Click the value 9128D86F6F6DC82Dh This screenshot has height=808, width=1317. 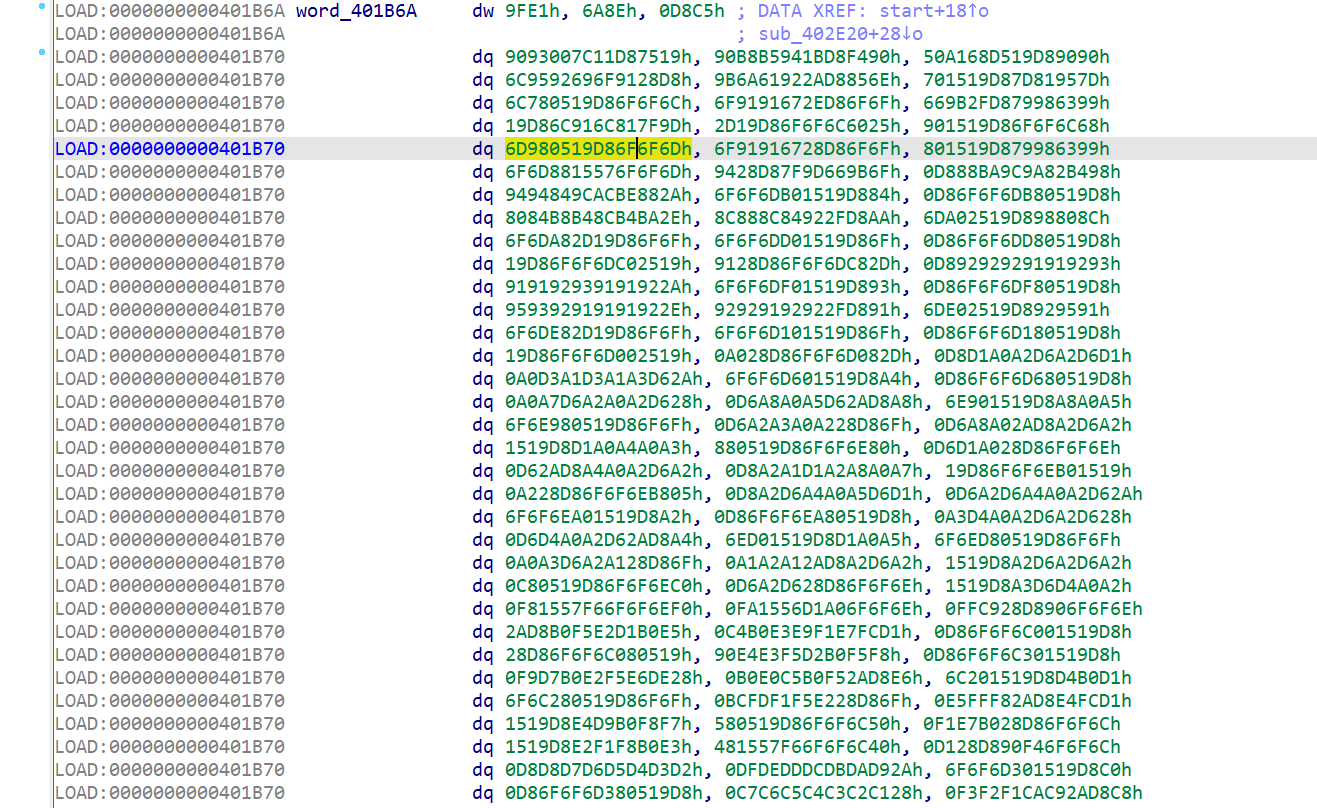pos(807,264)
